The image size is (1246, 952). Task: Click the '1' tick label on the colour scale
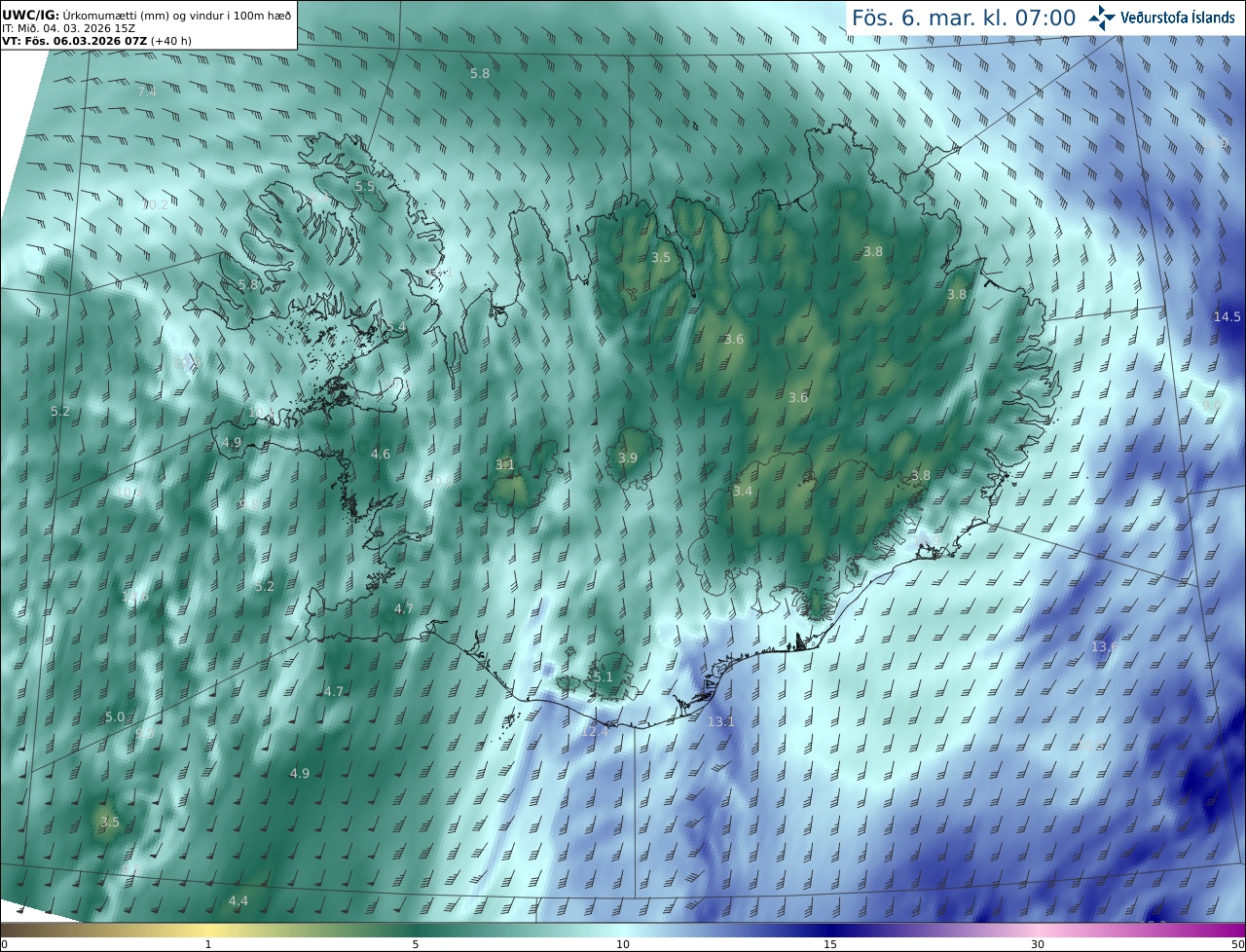(x=208, y=944)
